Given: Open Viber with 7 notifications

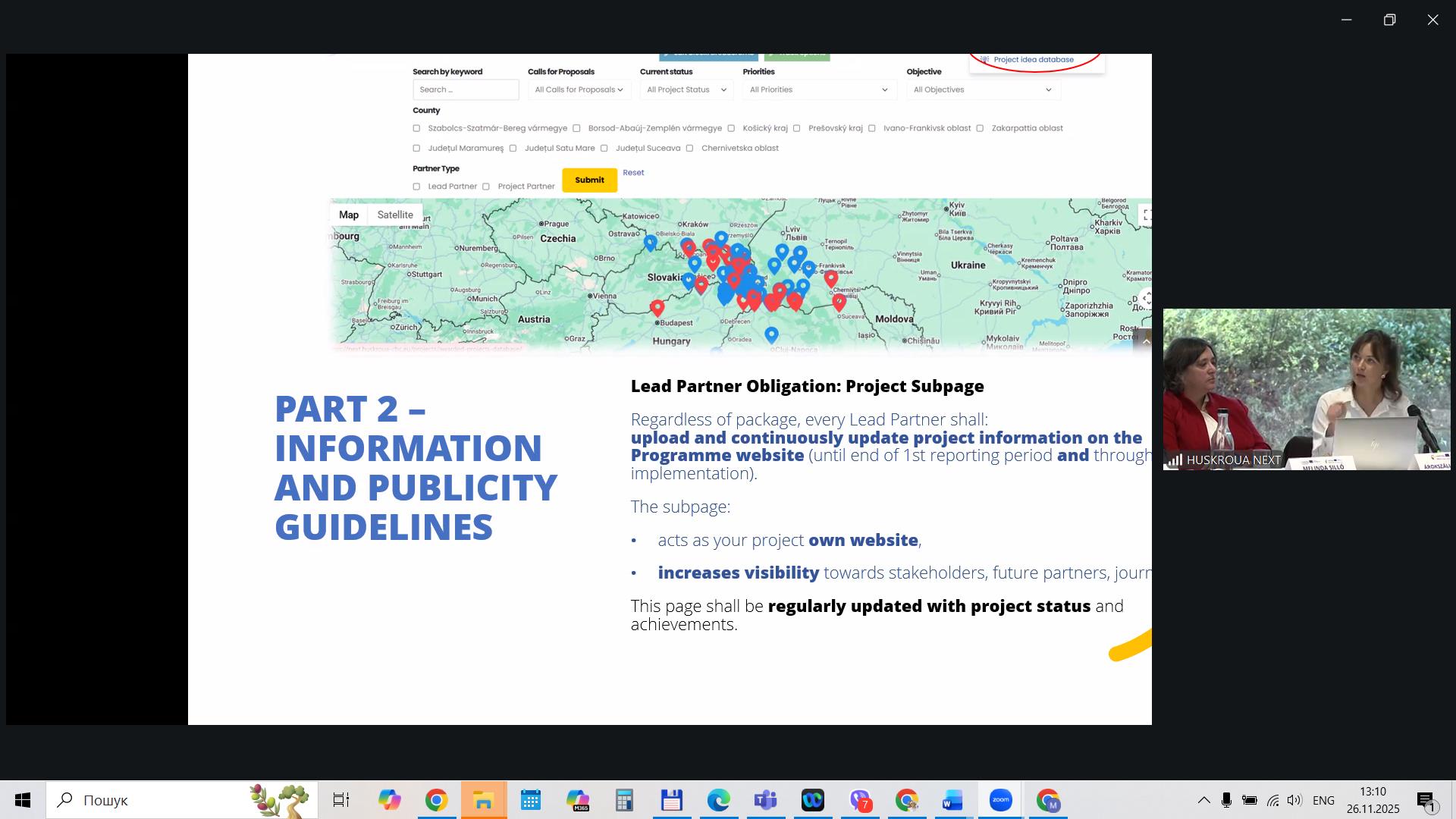Looking at the screenshot, I should 860,800.
